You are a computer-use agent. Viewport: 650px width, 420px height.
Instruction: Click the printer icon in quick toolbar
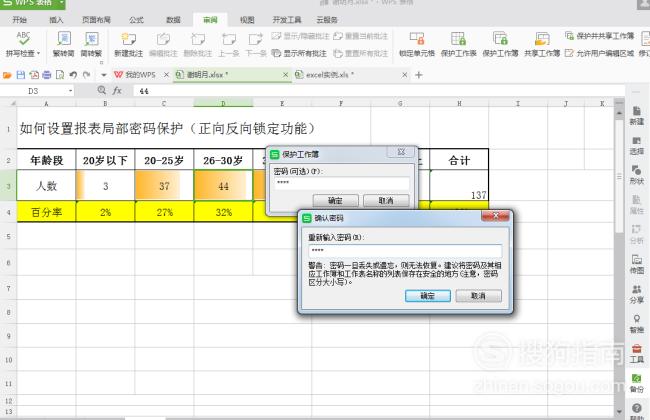click(x=47, y=75)
